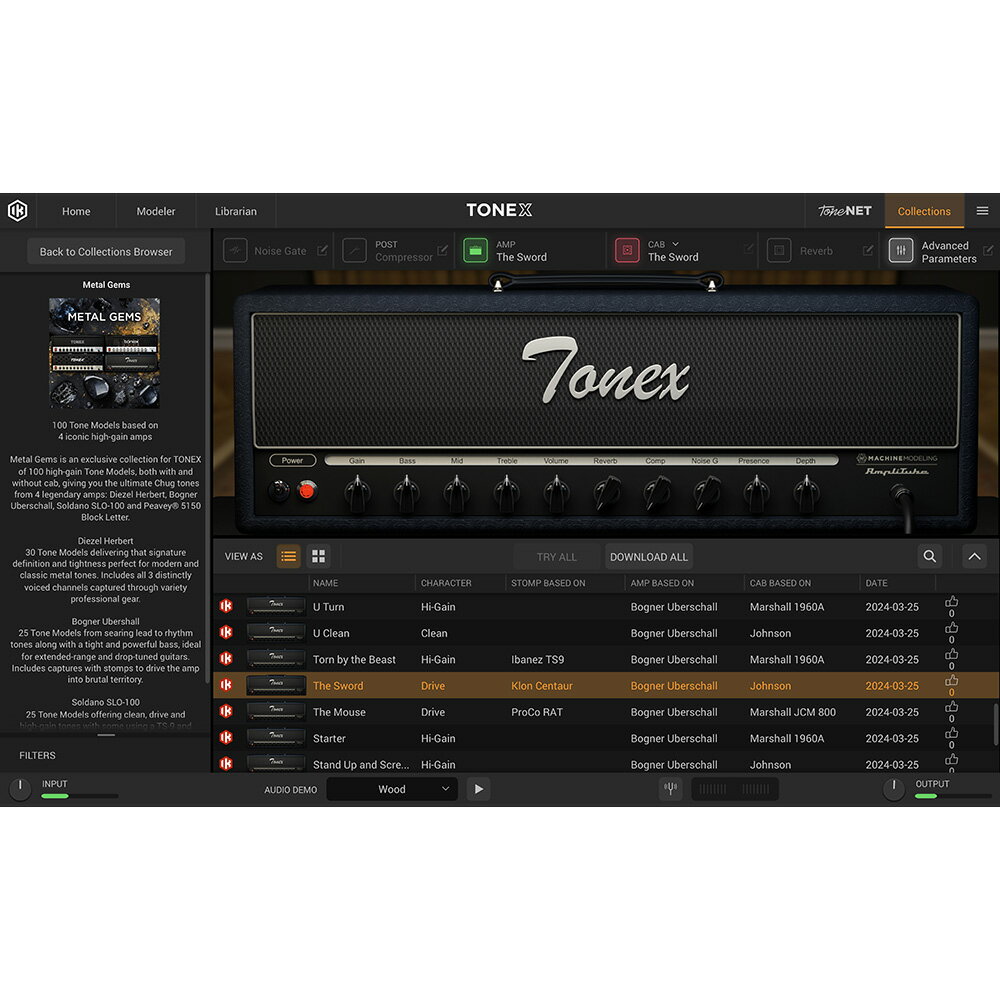Viewport: 1000px width, 1000px height.
Task: Click the Power label above the switch
Action: 293,460
